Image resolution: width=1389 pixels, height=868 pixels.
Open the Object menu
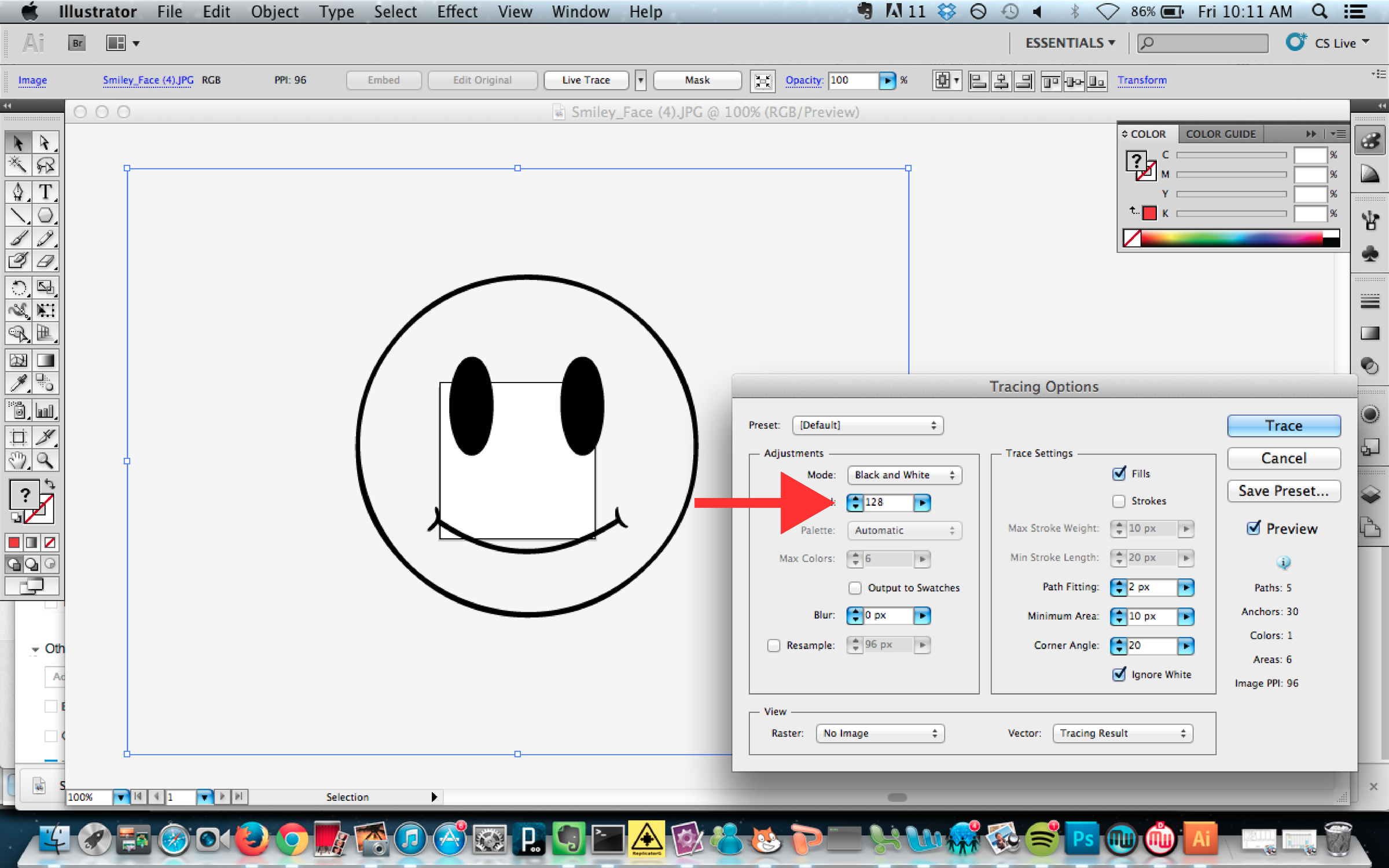coord(274,12)
